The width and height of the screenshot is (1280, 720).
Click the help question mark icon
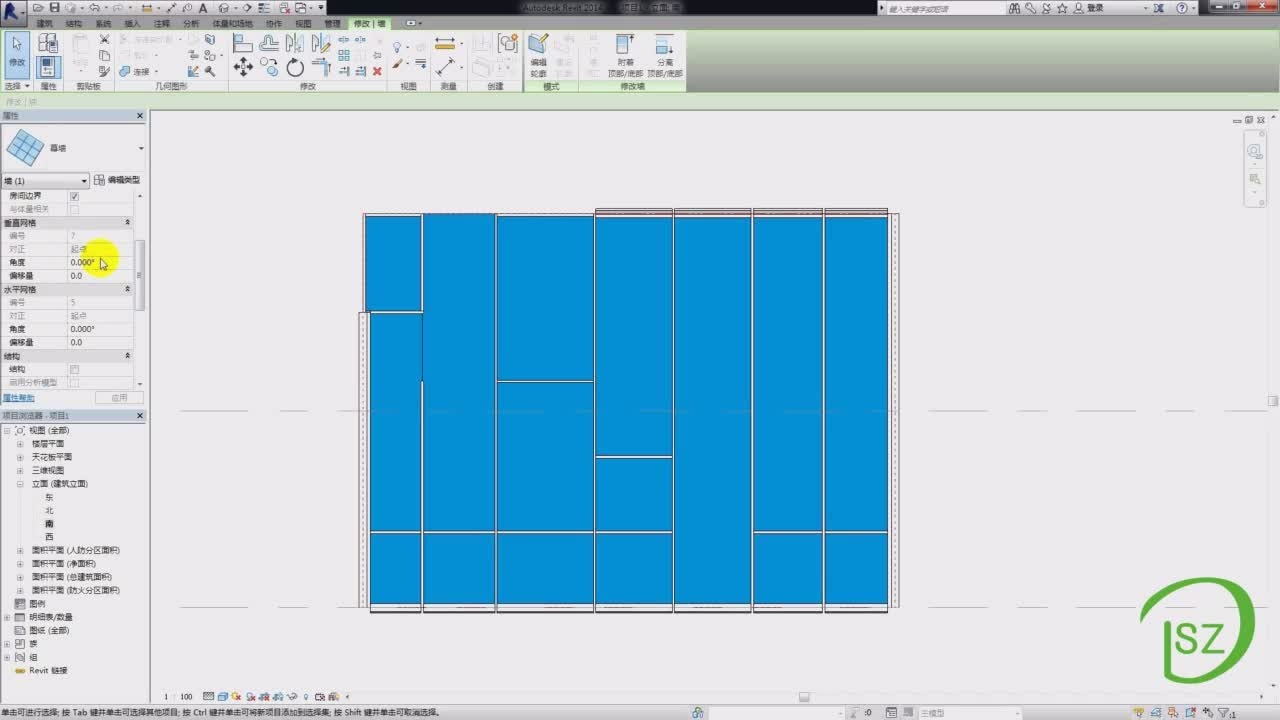point(1182,8)
